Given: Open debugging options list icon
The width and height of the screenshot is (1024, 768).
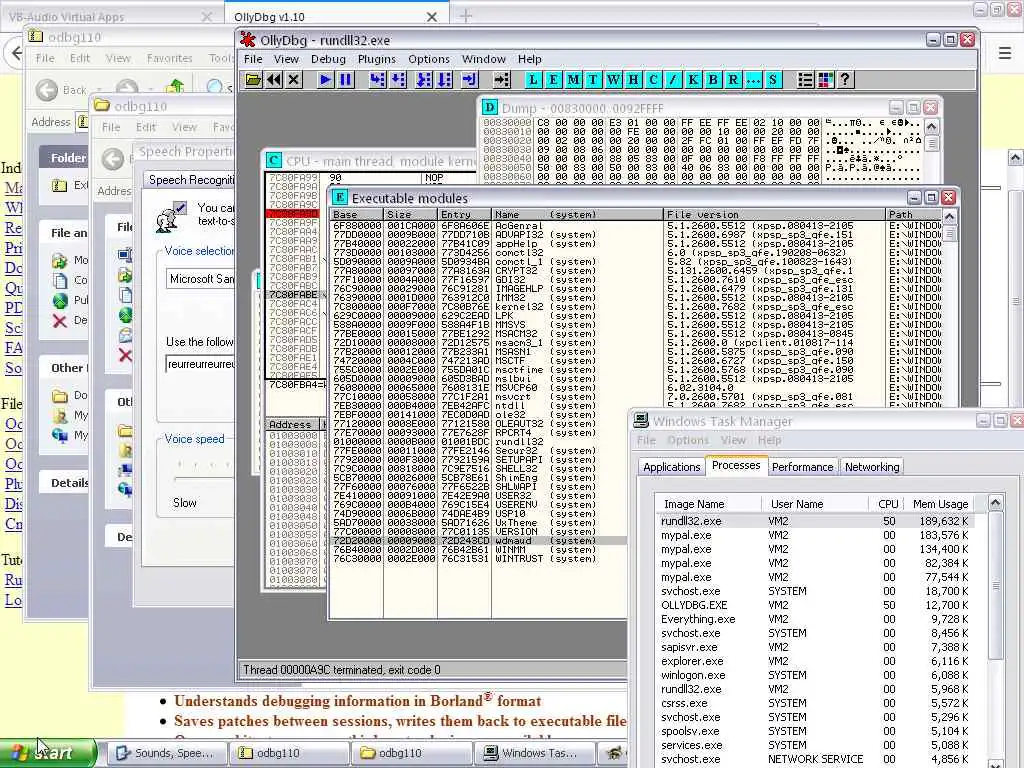Looking at the screenshot, I should (x=805, y=80).
